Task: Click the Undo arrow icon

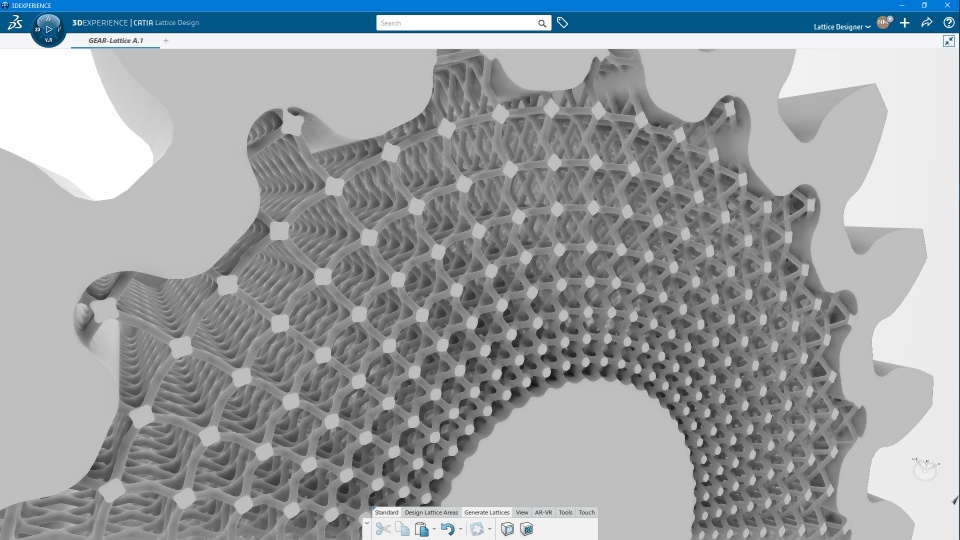Action: (x=448, y=529)
